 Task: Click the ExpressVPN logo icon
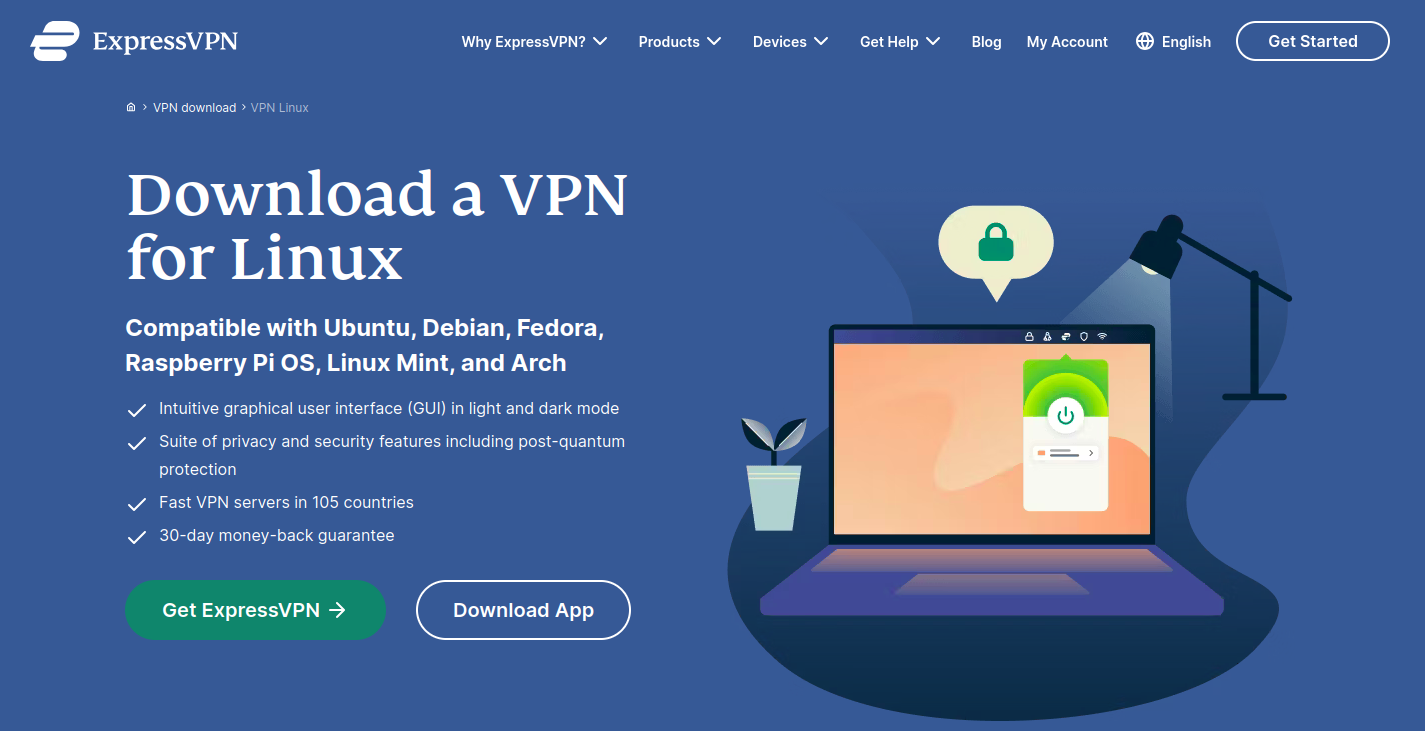click(x=54, y=41)
